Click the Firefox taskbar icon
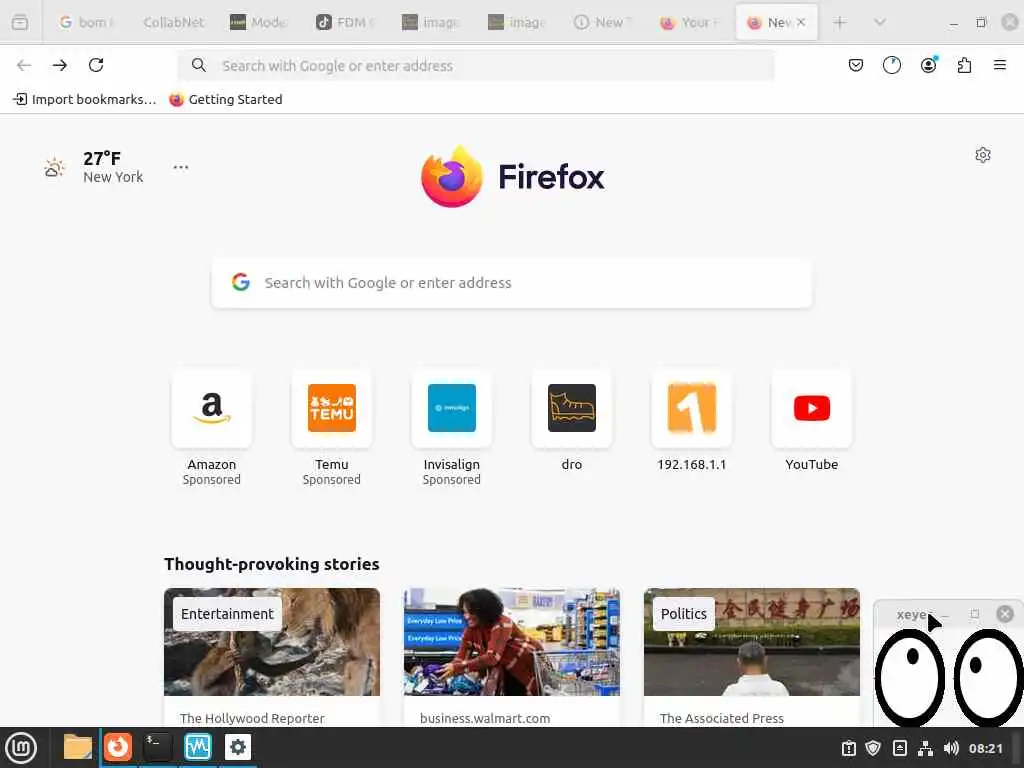 [x=118, y=747]
